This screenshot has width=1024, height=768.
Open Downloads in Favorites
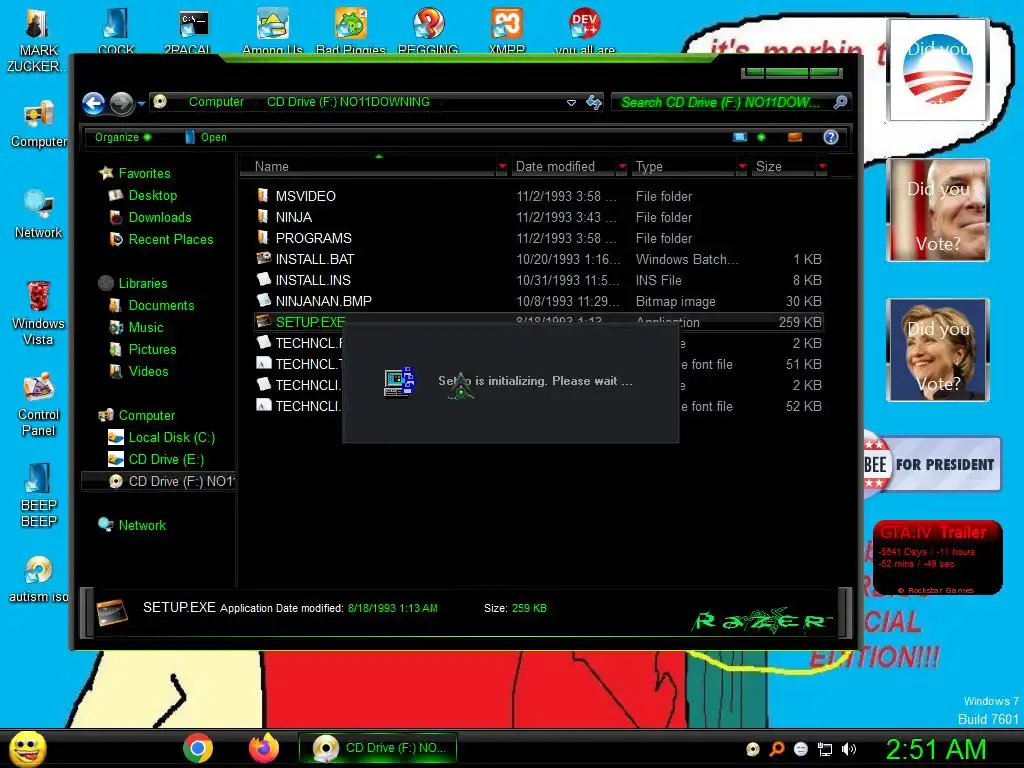coord(159,217)
